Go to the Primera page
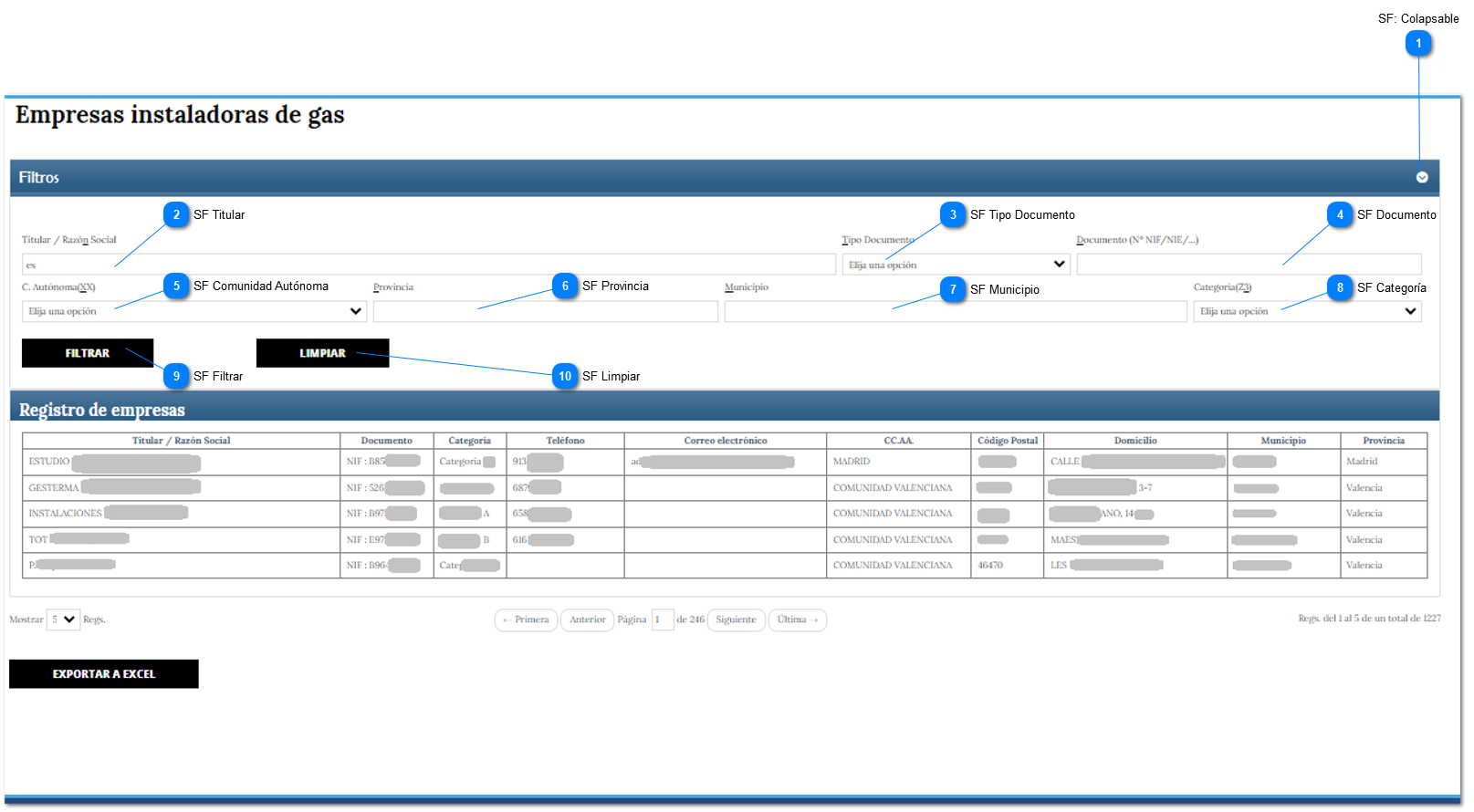Viewport: 1474px width, 812px height. click(526, 620)
